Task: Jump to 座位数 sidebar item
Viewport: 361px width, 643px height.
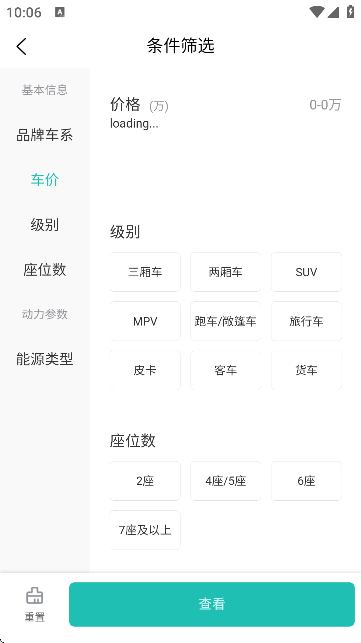Action: click(45, 269)
